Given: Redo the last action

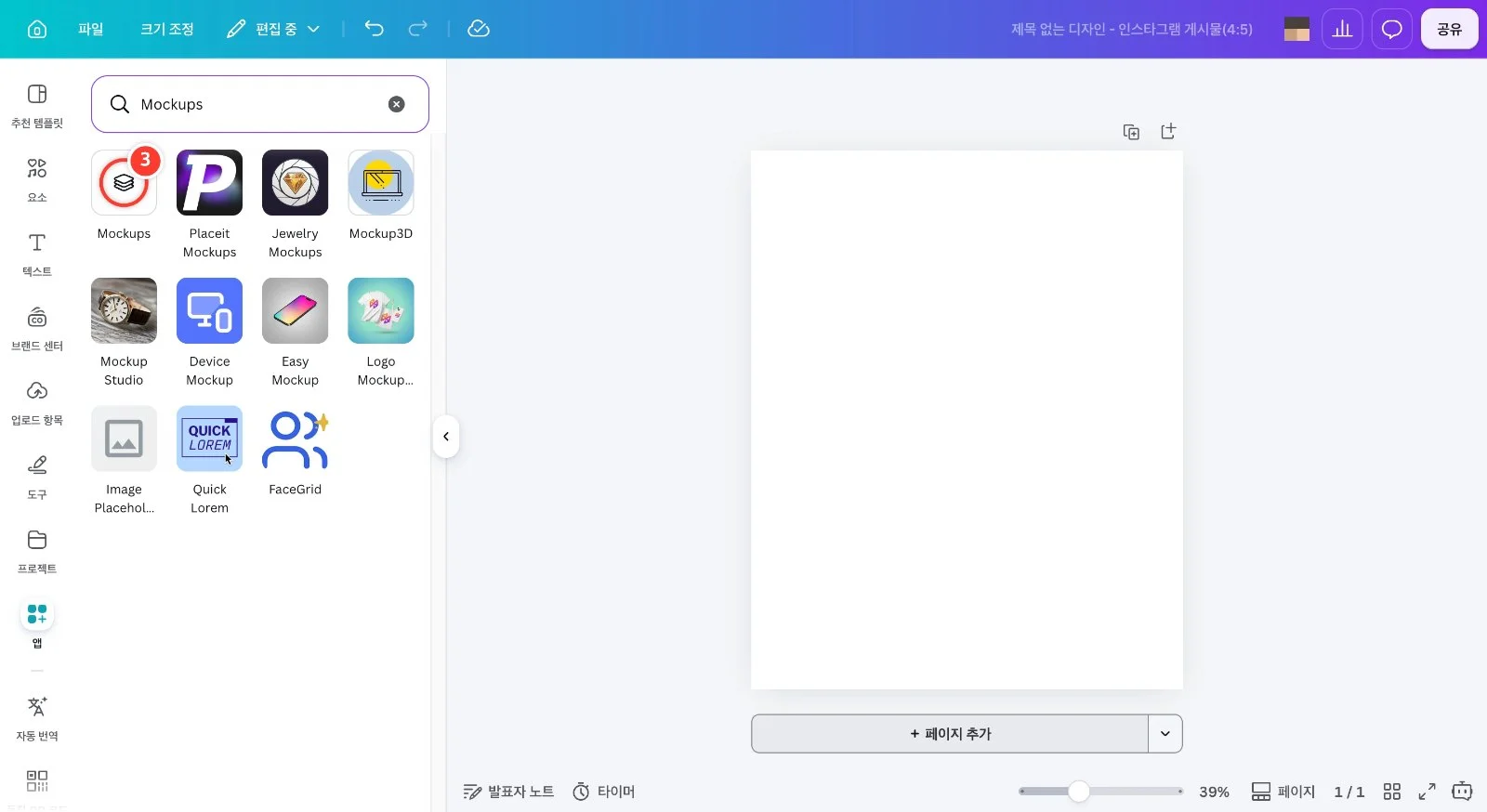Looking at the screenshot, I should tap(418, 29).
